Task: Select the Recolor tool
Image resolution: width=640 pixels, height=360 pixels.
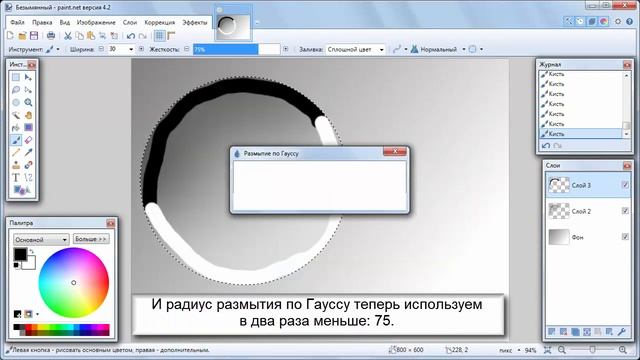Action: (28, 165)
